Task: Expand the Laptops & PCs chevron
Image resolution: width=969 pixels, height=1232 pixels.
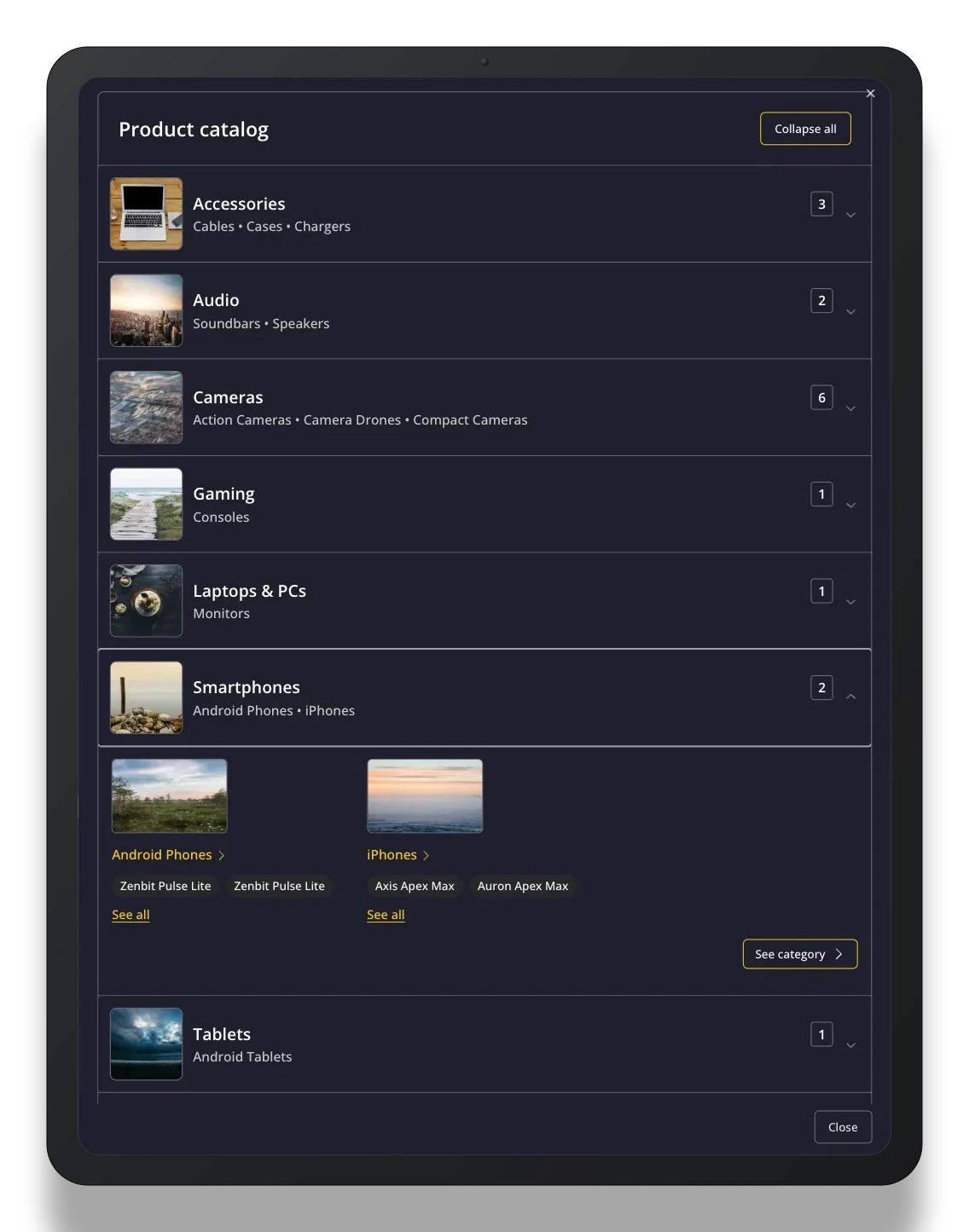Action: (850, 602)
